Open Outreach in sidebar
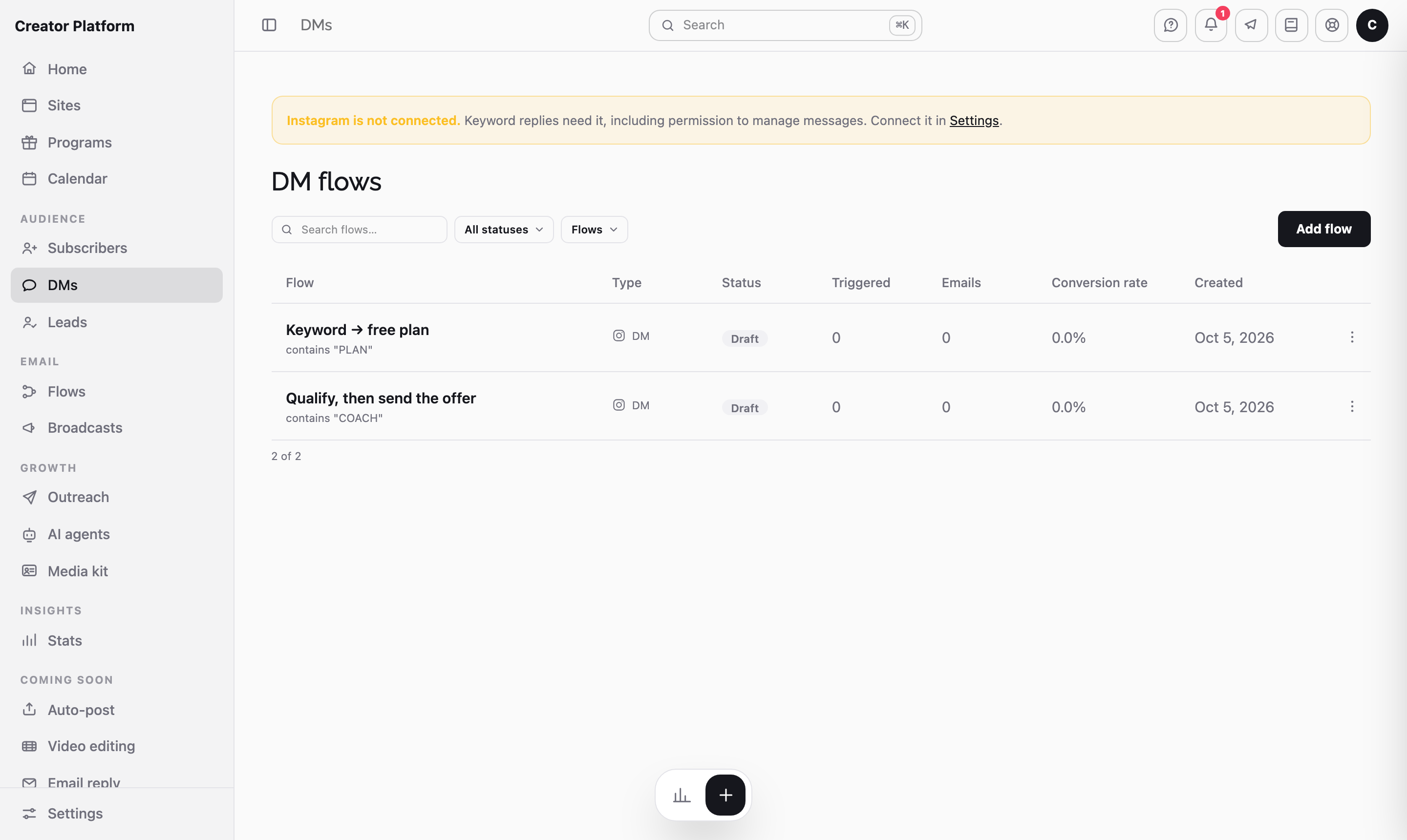Viewport: 1407px width, 840px height. click(x=117, y=497)
